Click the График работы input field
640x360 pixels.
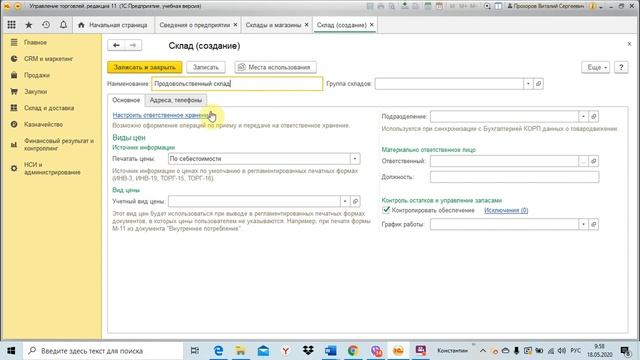coord(504,224)
